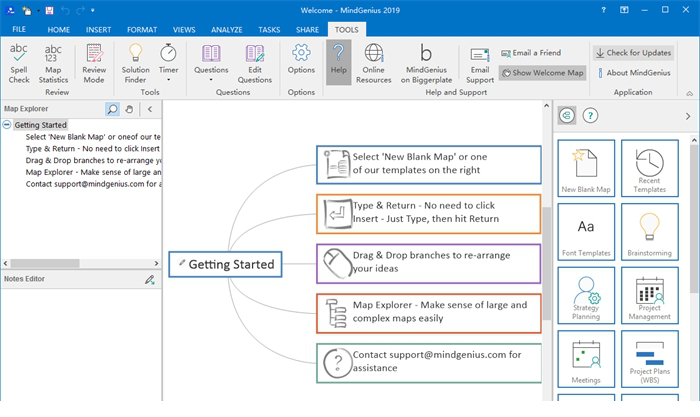
Task: Open the Help question mark button
Action: [338, 62]
